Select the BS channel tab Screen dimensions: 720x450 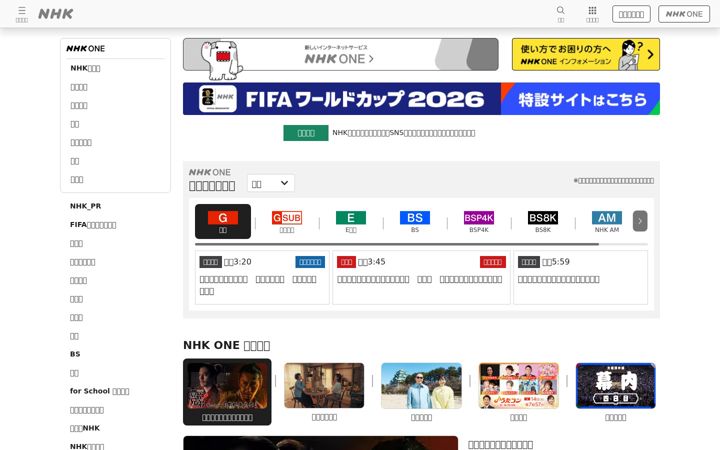pos(415,221)
